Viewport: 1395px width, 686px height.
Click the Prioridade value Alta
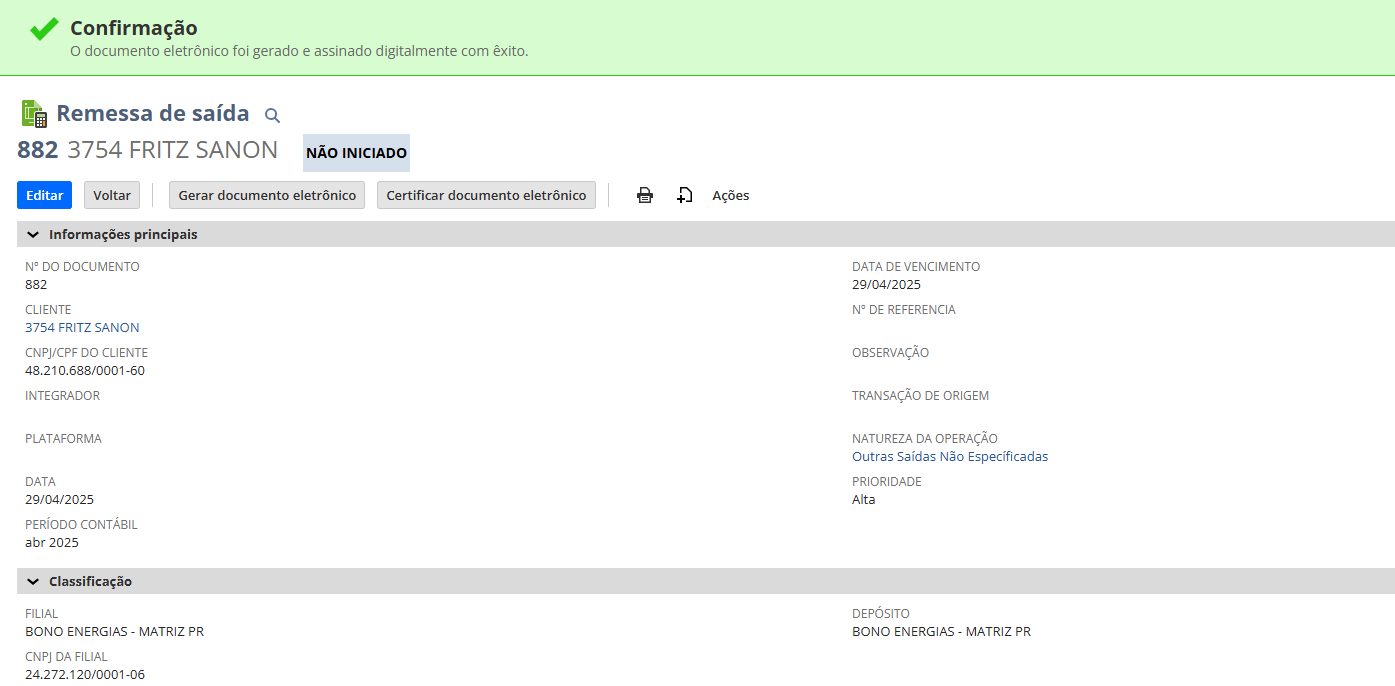pos(863,499)
